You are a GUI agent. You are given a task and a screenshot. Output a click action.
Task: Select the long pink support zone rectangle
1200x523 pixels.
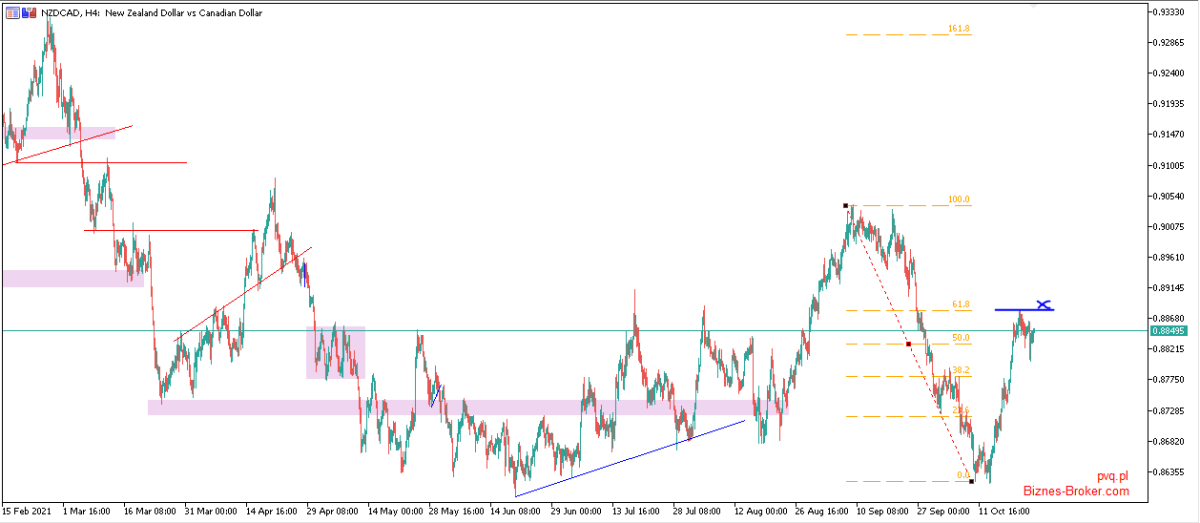(468, 407)
